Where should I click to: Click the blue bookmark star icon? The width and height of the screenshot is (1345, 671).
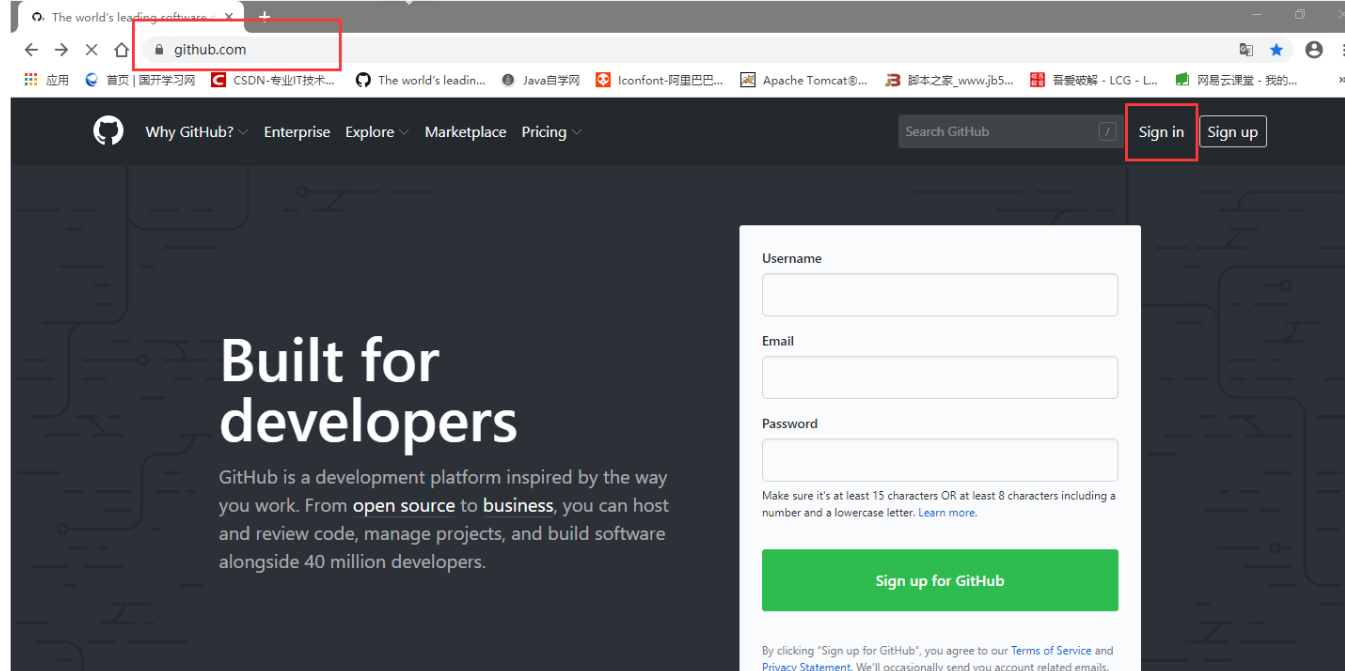pyautogui.click(x=1276, y=50)
